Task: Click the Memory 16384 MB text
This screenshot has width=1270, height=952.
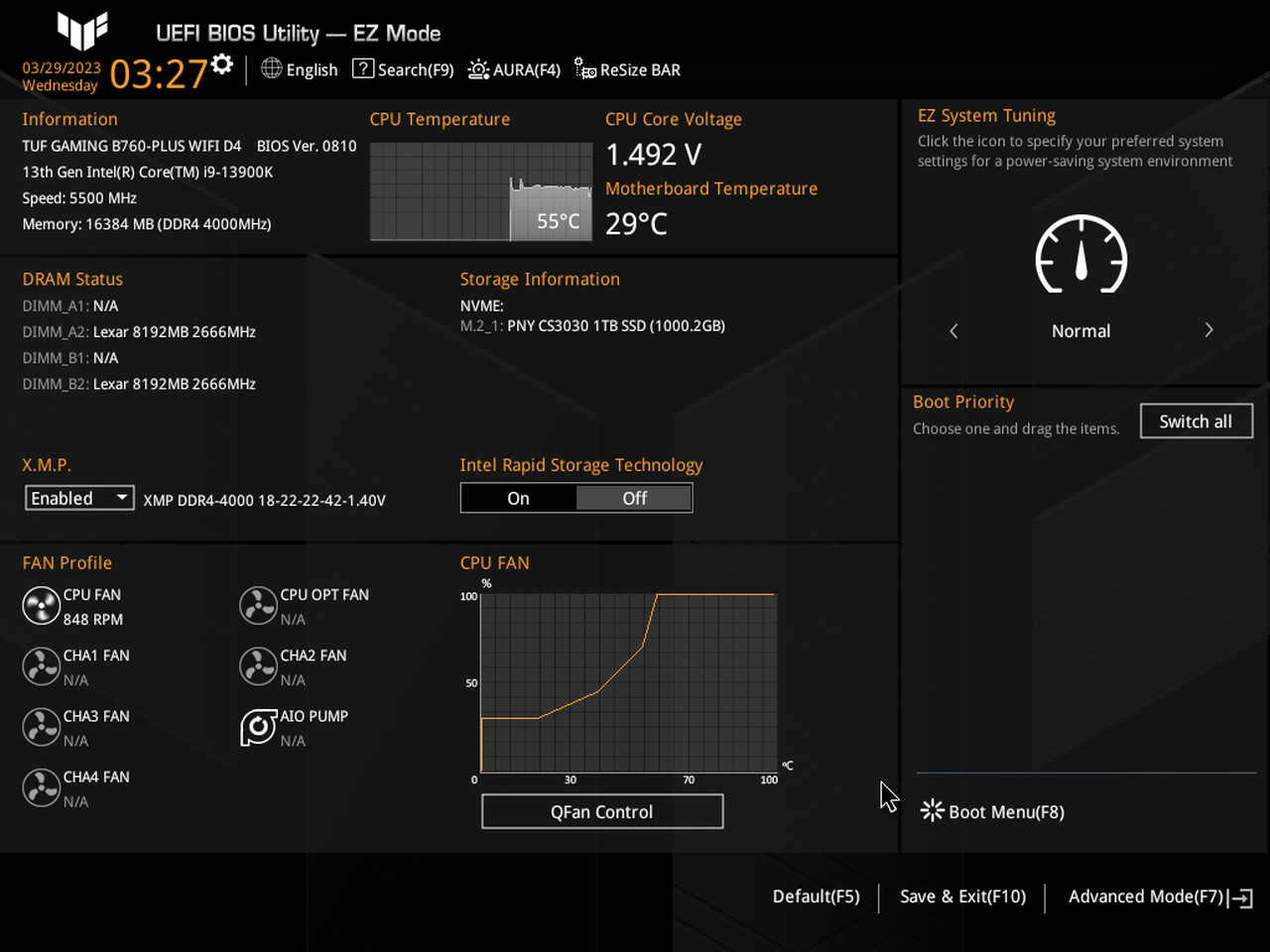Action: click(147, 224)
